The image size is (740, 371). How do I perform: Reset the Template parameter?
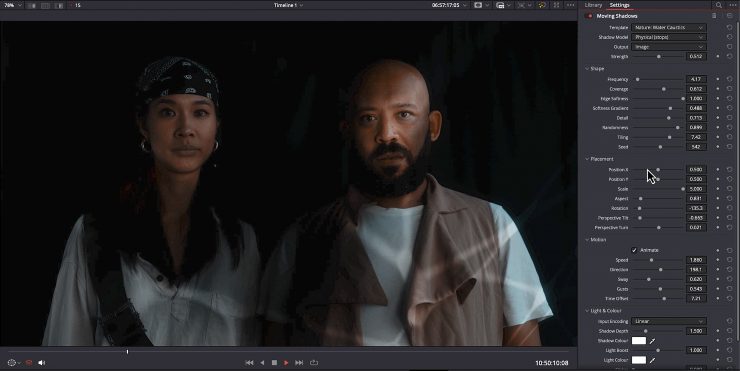pyautogui.click(x=730, y=27)
